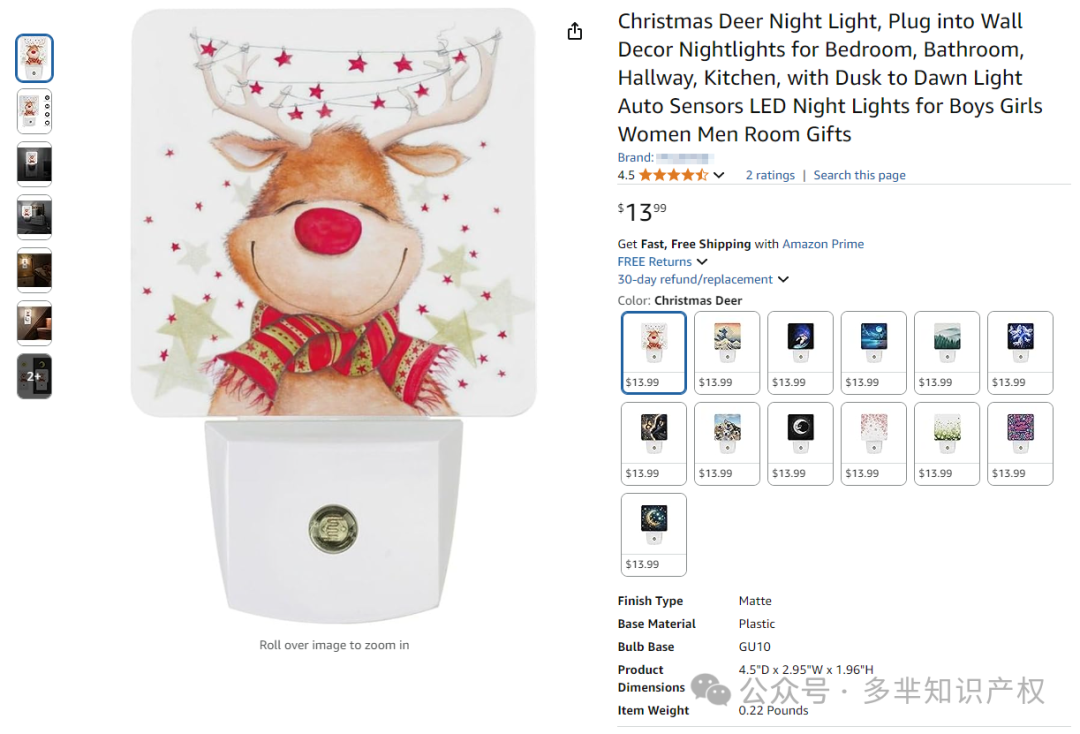Screen dimensions: 1080x734
Task: Expand the star rating breakdown chevron
Action: click(x=719, y=176)
